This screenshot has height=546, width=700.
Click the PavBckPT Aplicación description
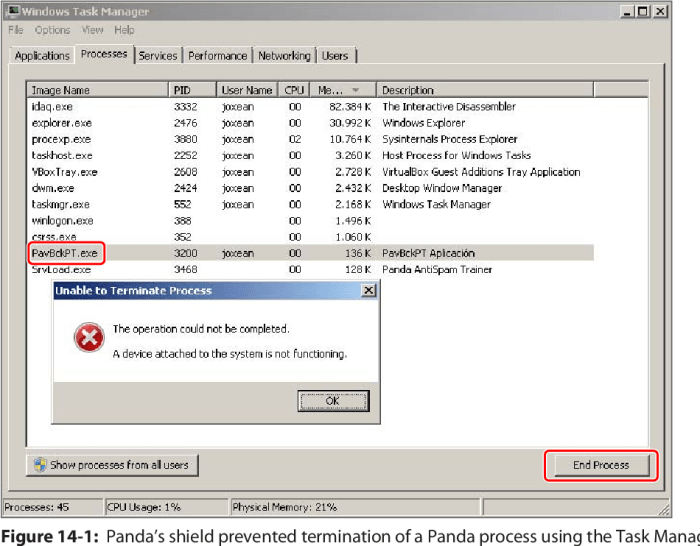428,253
